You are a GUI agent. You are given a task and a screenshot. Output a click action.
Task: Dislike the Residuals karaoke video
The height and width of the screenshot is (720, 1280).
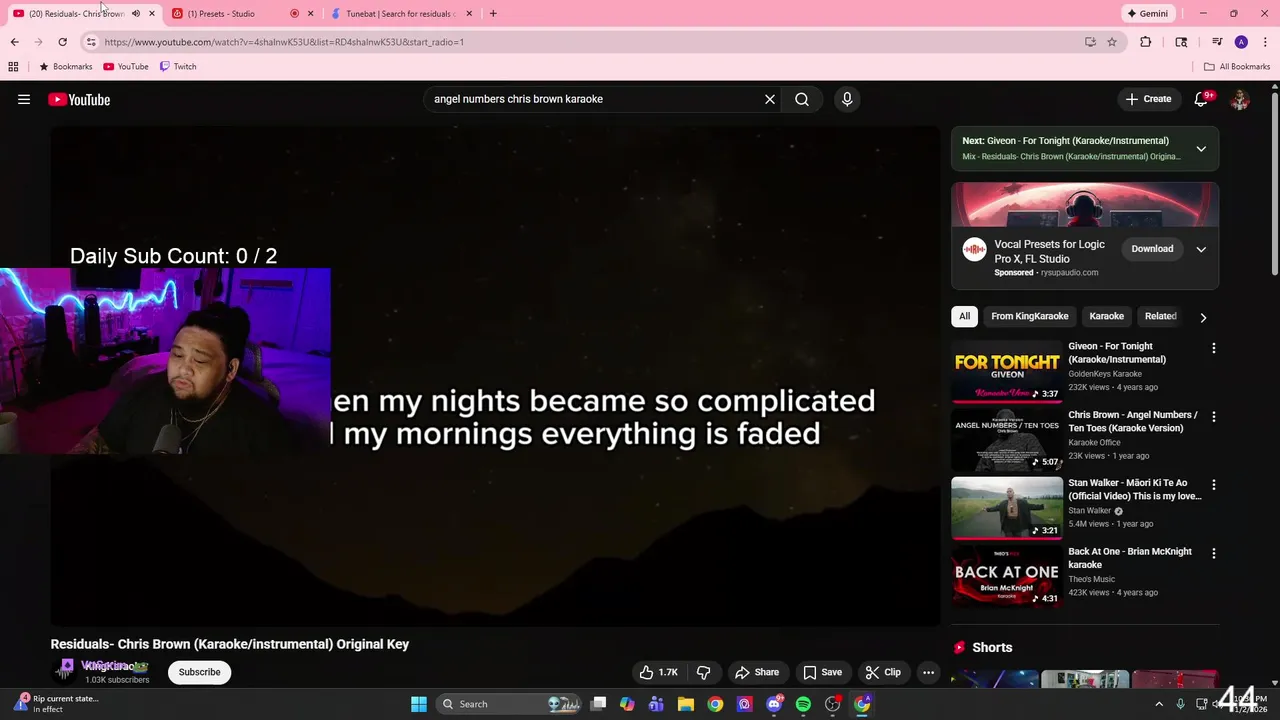click(704, 672)
